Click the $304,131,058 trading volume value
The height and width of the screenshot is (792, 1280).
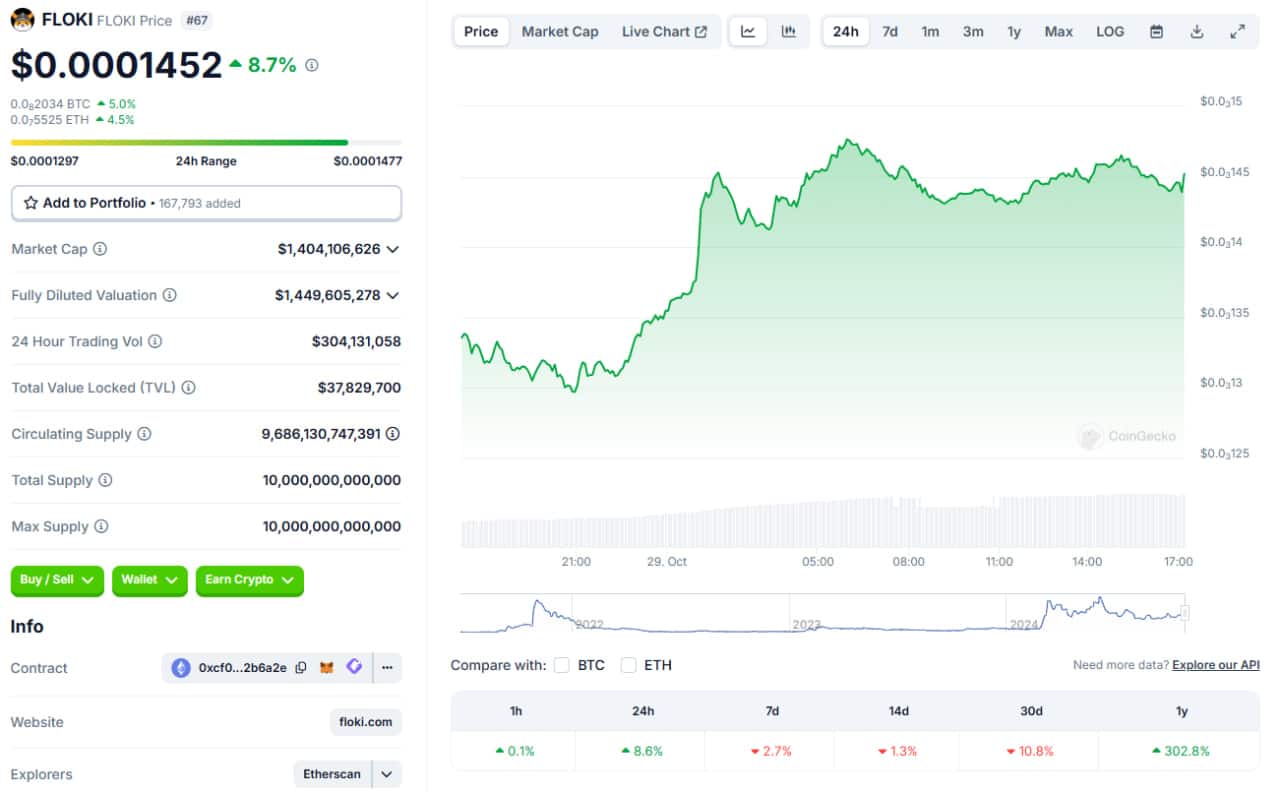(356, 341)
